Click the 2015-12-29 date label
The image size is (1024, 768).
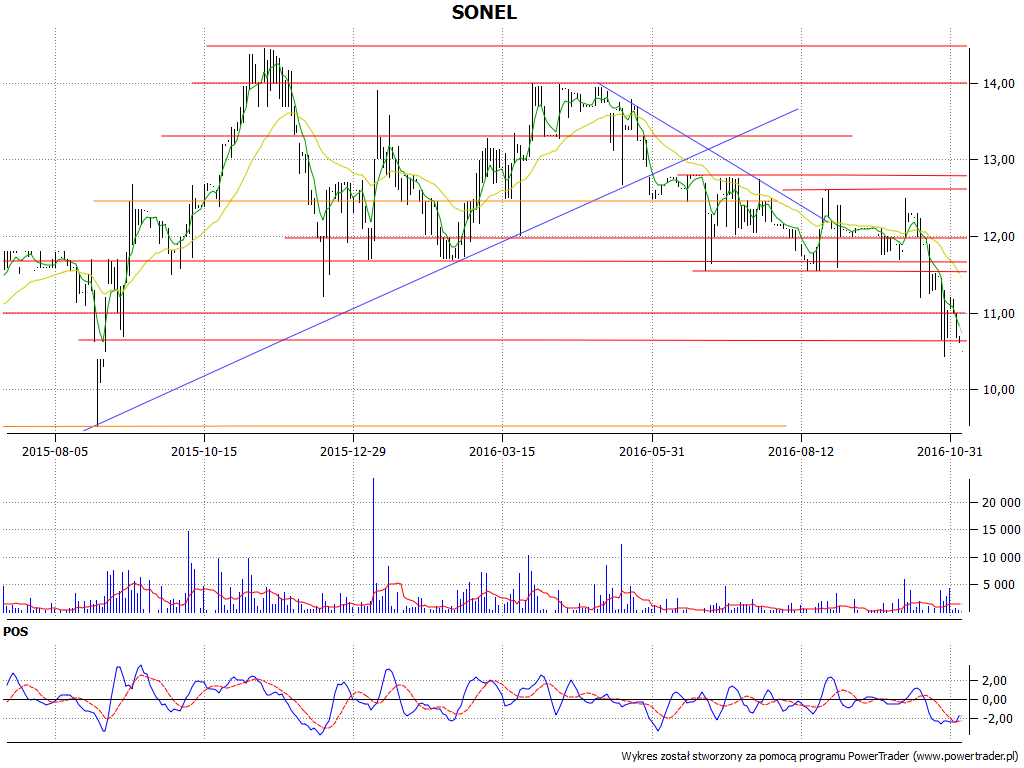pyautogui.click(x=353, y=451)
